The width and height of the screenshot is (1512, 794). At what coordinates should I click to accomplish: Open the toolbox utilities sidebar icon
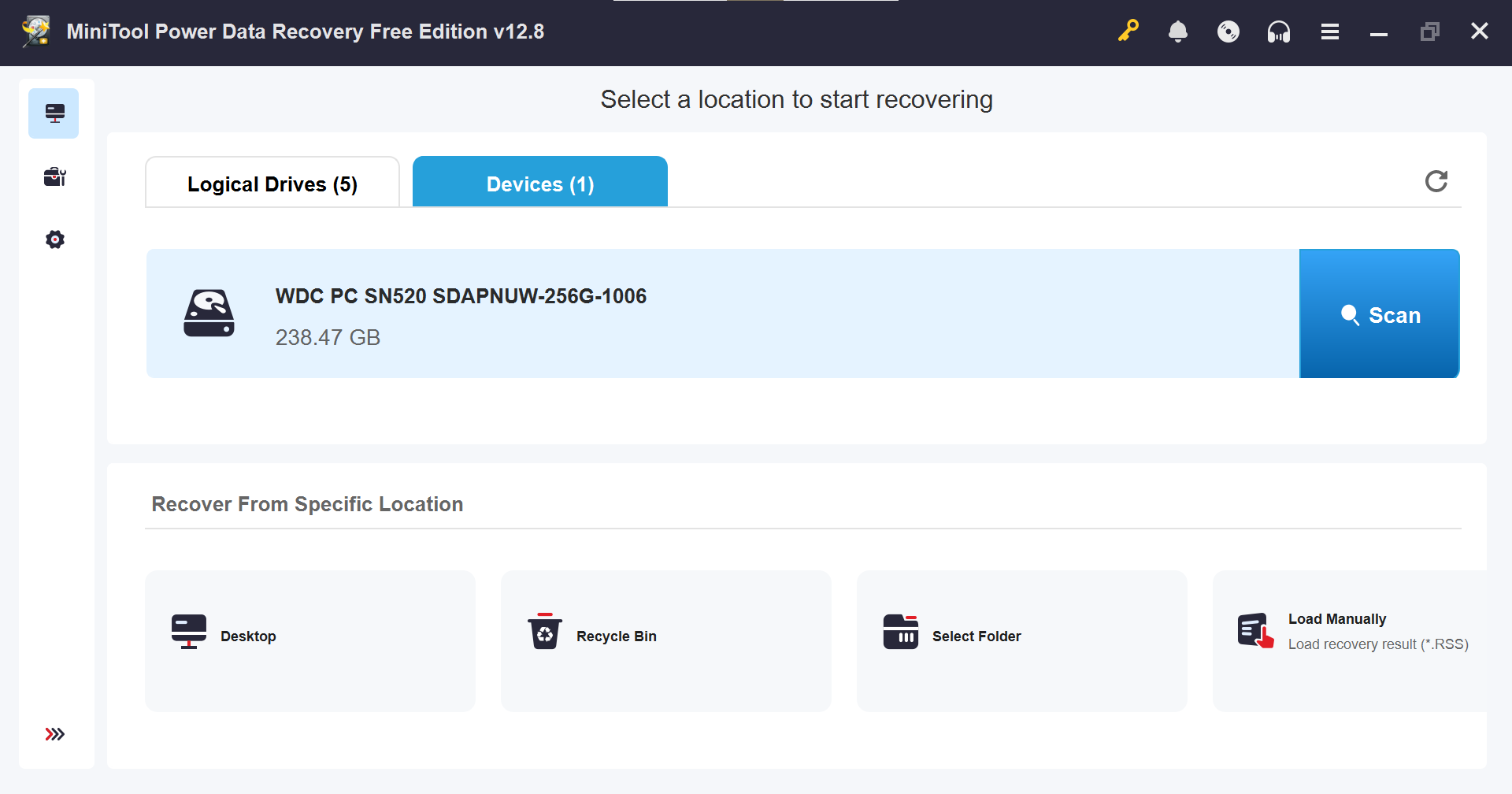(x=54, y=176)
